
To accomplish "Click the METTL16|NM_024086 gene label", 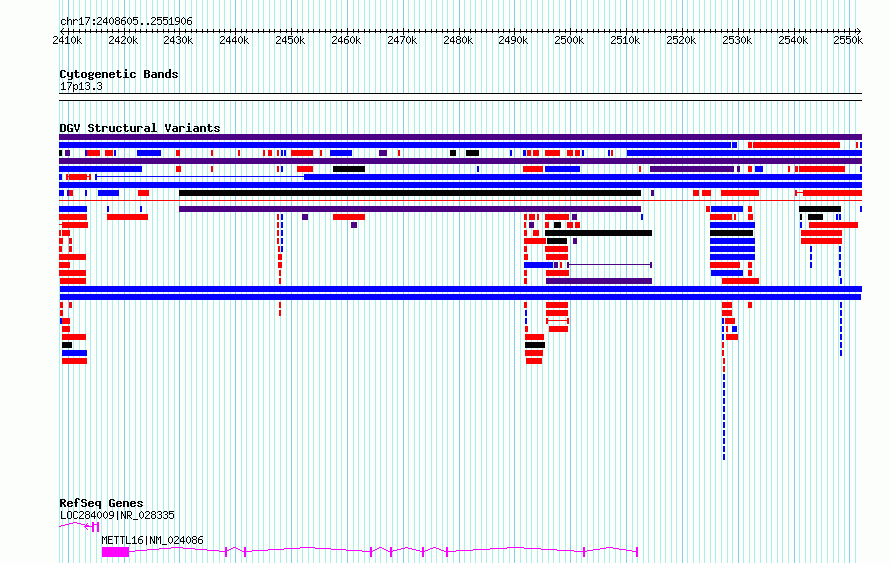I will 152,540.
